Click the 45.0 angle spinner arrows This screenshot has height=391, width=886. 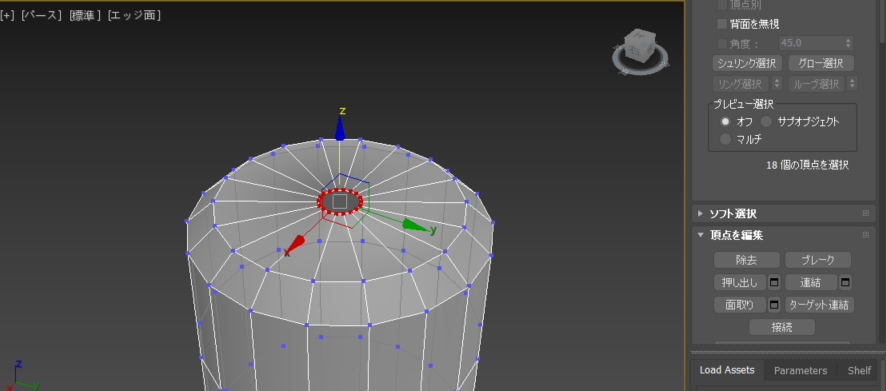pos(848,43)
